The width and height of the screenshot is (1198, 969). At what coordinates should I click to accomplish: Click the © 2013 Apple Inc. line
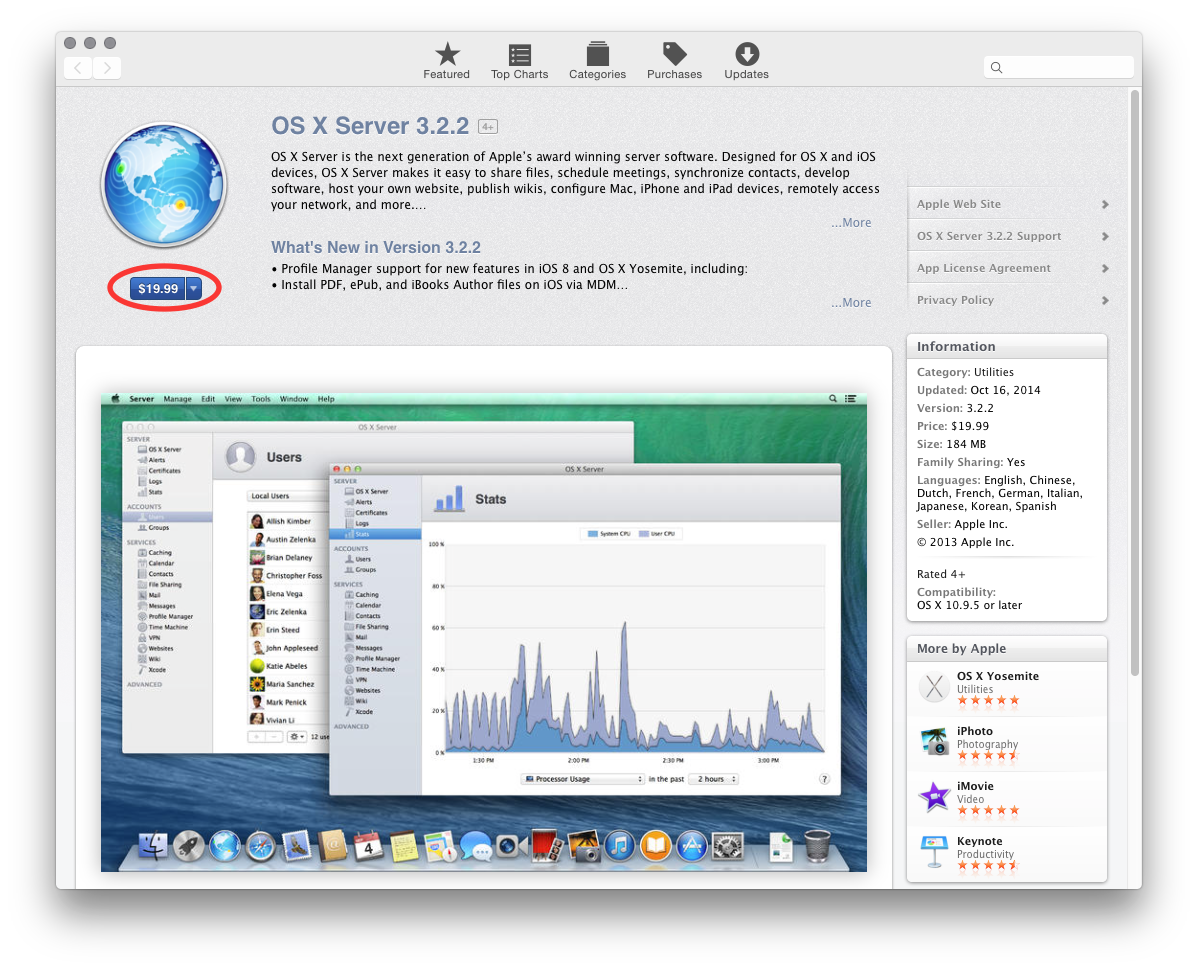pyautogui.click(x=965, y=543)
